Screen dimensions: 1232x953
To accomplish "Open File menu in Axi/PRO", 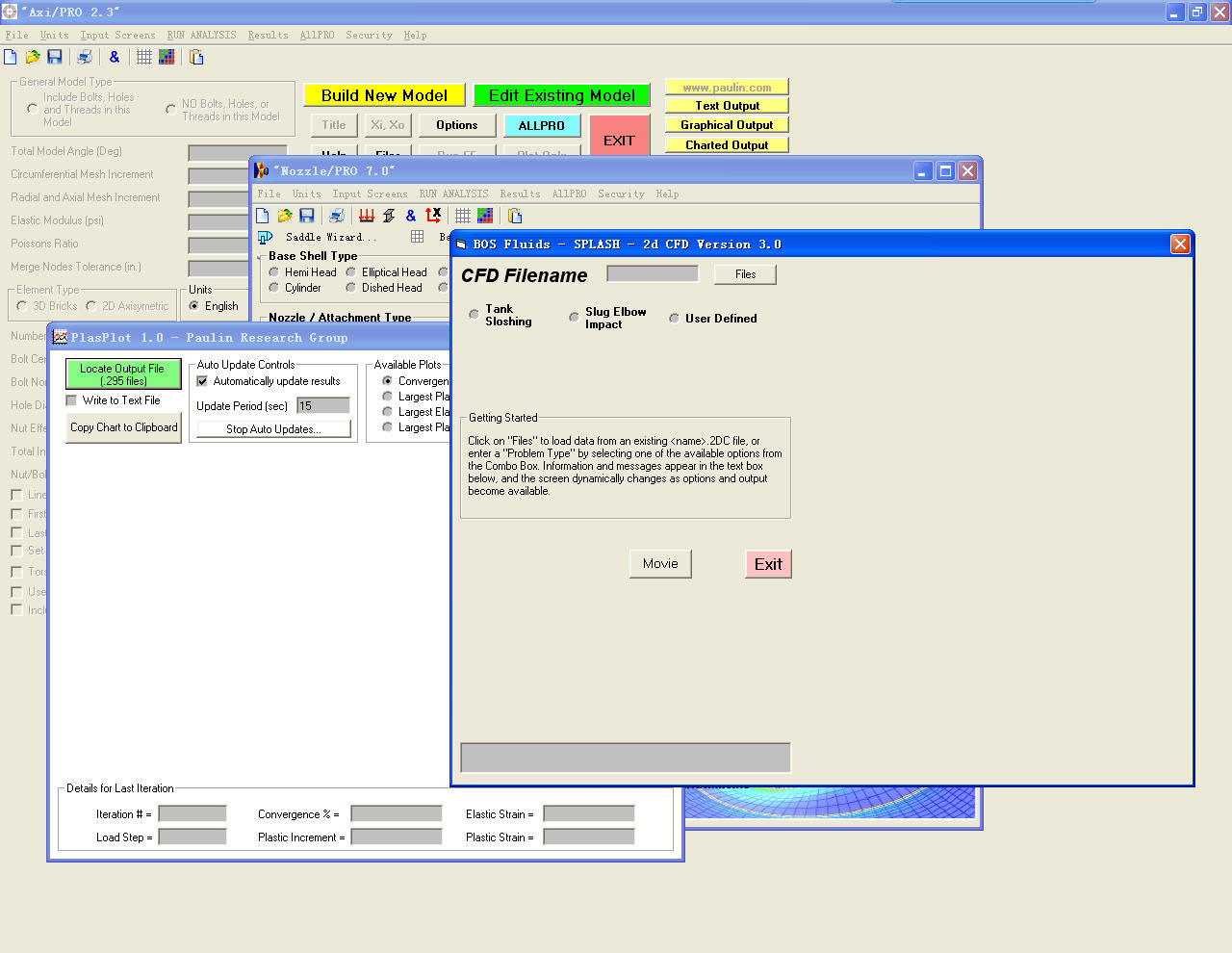I will (x=17, y=35).
